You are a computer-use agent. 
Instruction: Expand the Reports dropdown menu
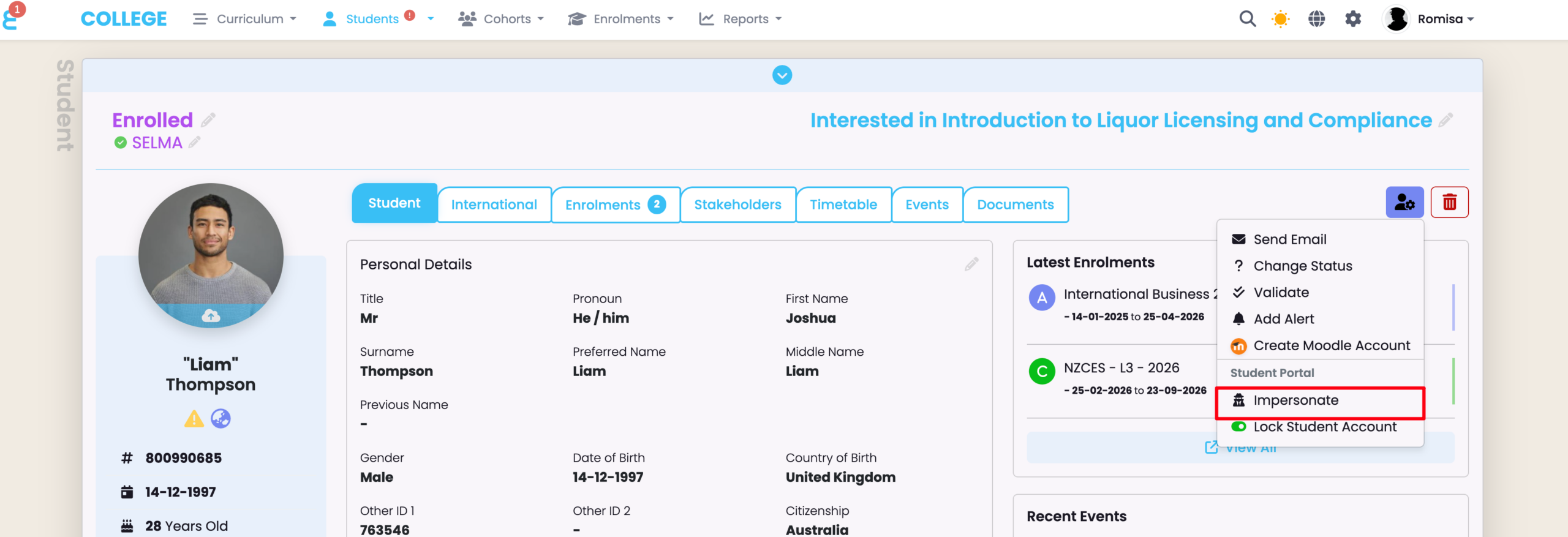point(741,19)
